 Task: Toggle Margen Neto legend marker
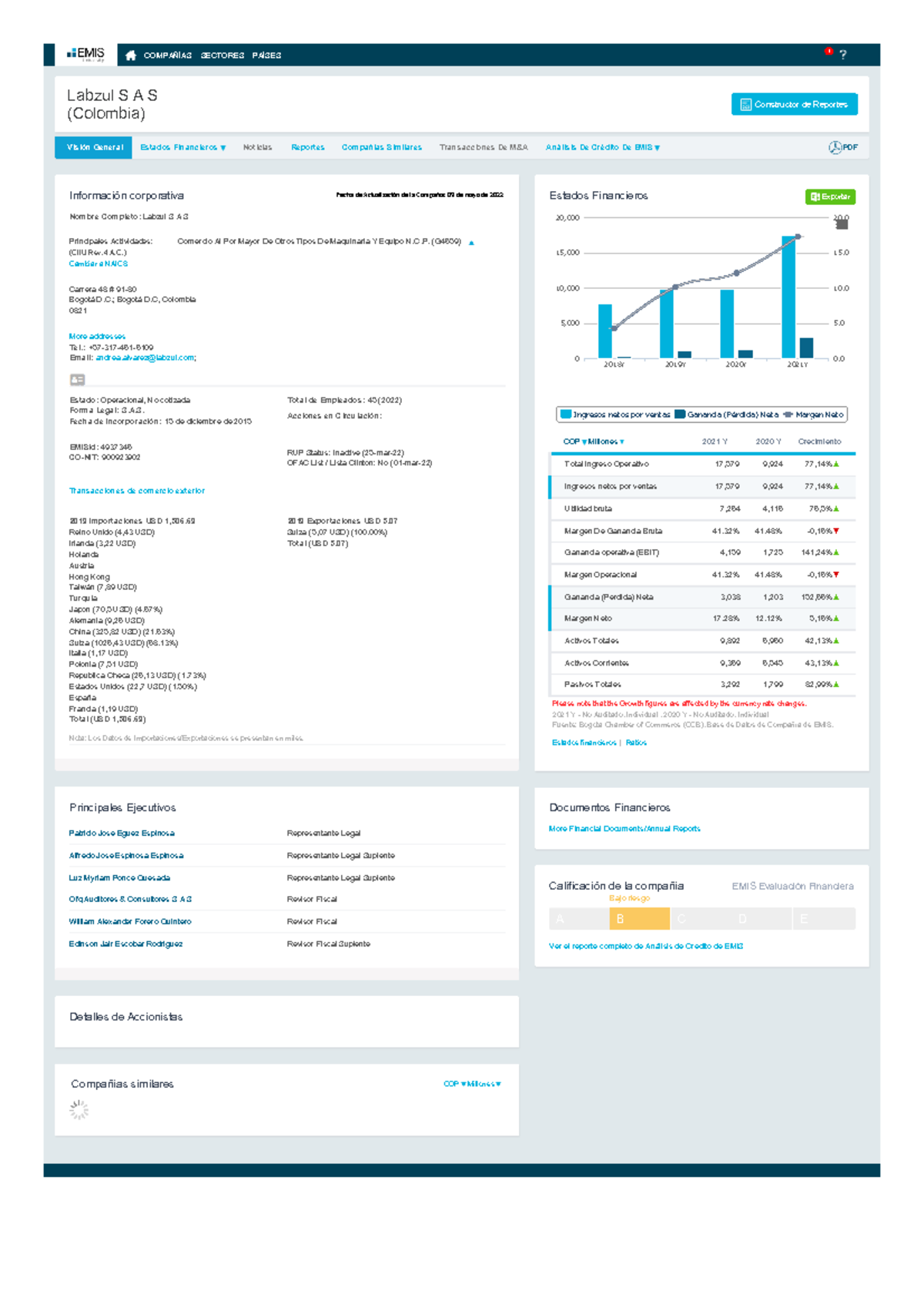[788, 414]
